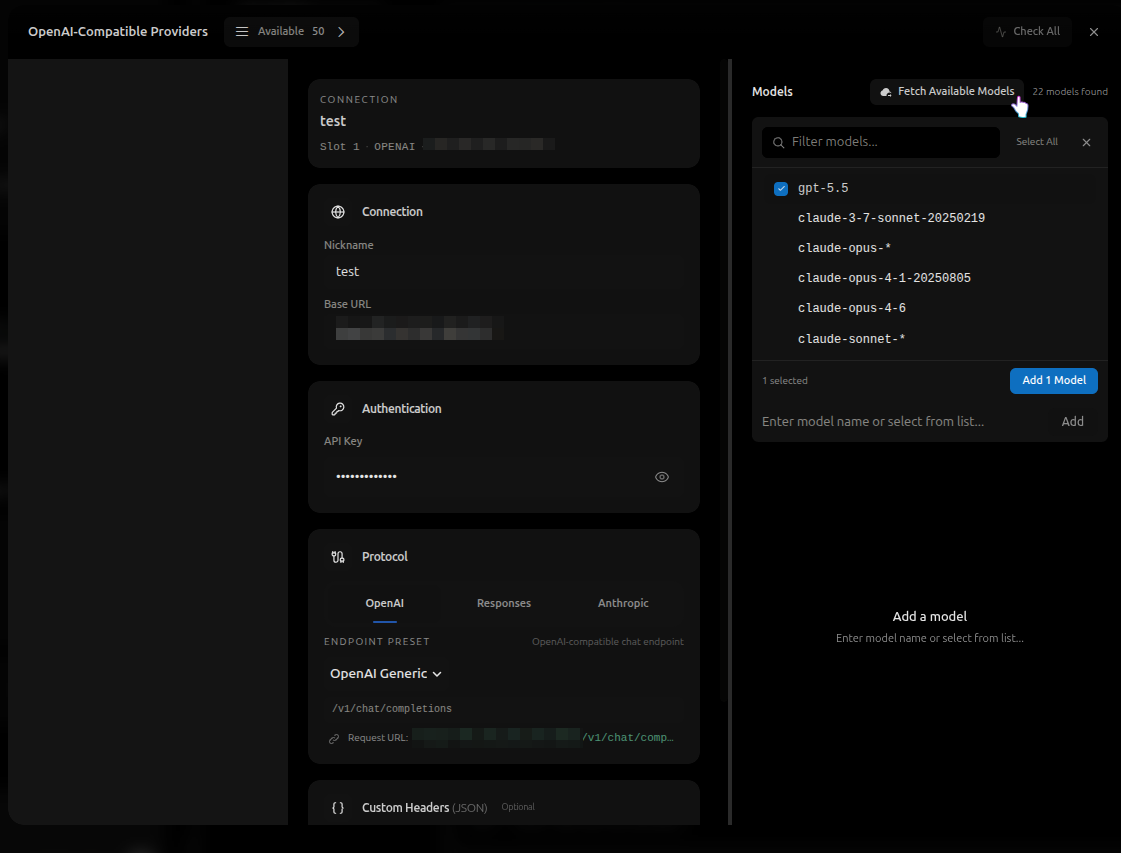
Task: Dismiss the model list with X icon
Action: 1087,142
